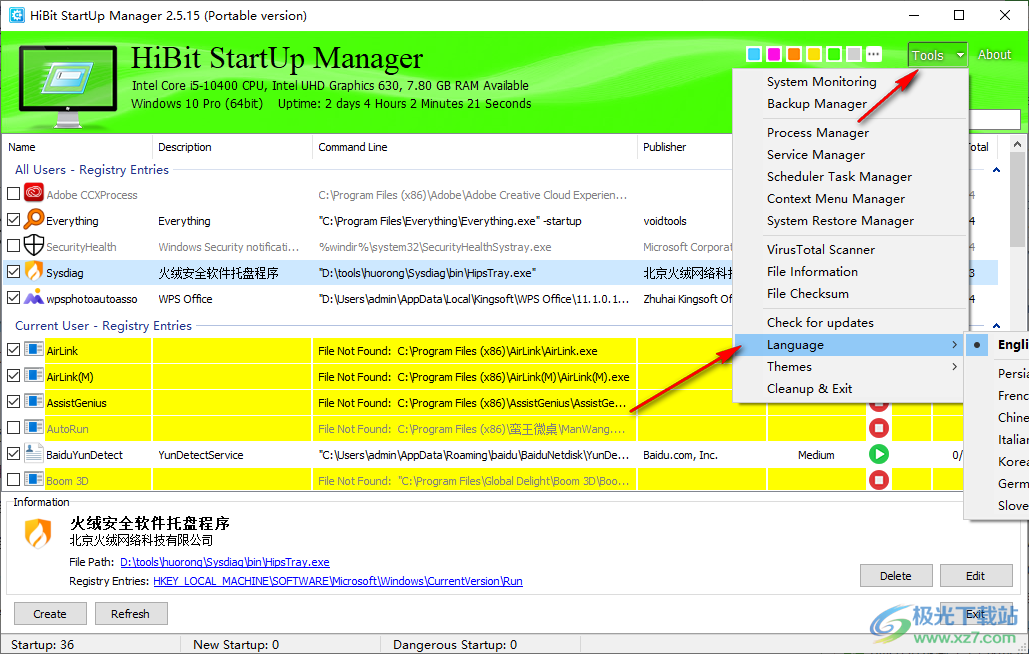This screenshot has width=1029, height=654.
Task: Click the HiBit app icon in the title bar
Action: [x=16, y=15]
